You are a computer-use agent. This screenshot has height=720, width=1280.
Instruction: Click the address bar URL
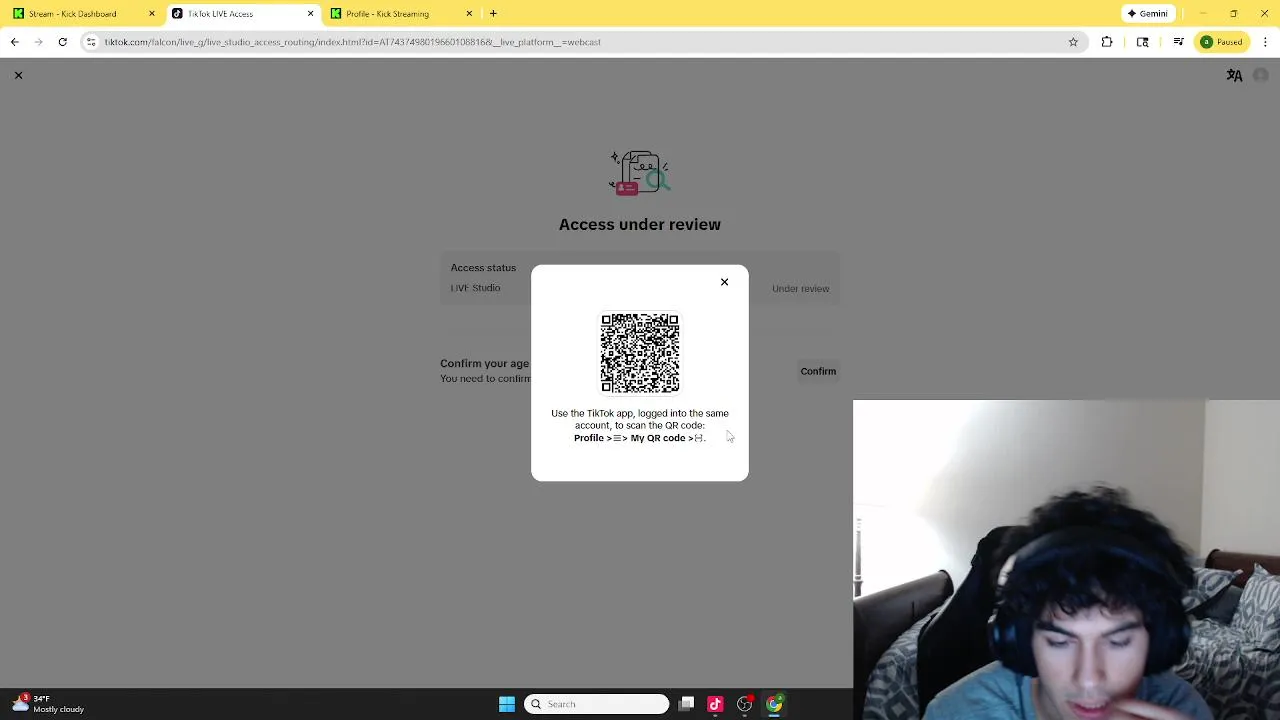352,42
